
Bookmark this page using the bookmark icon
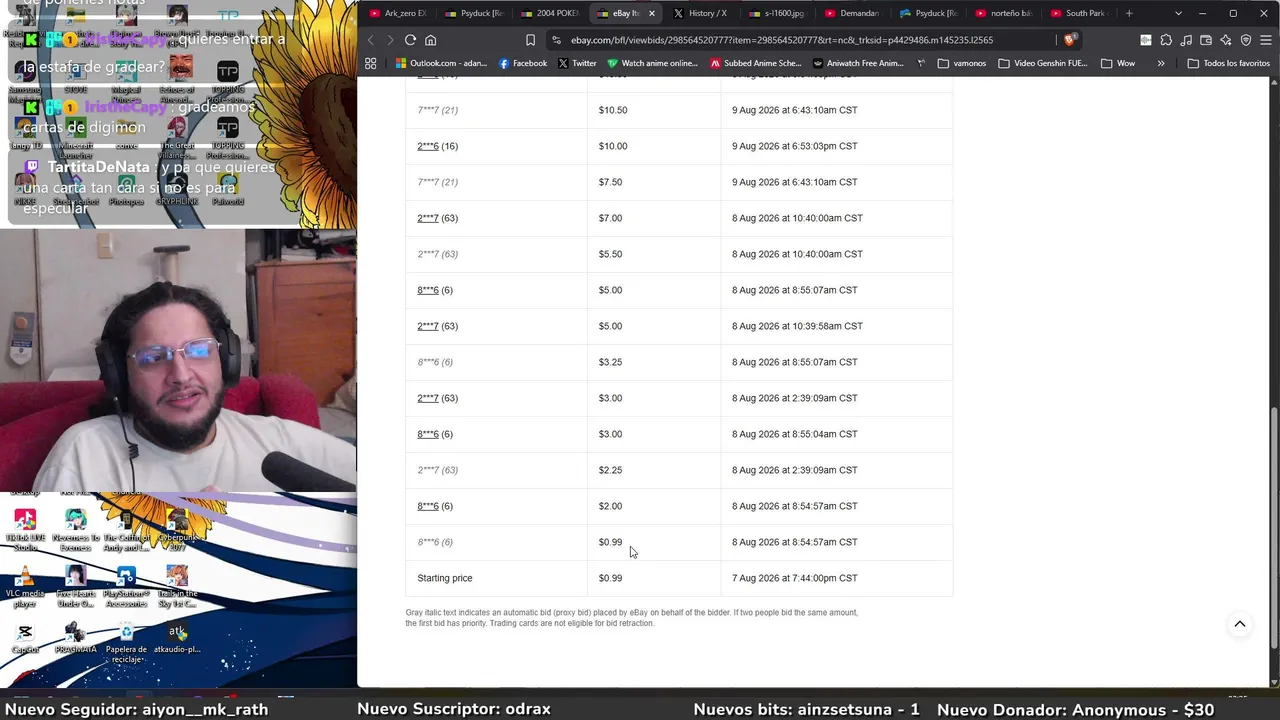click(530, 40)
